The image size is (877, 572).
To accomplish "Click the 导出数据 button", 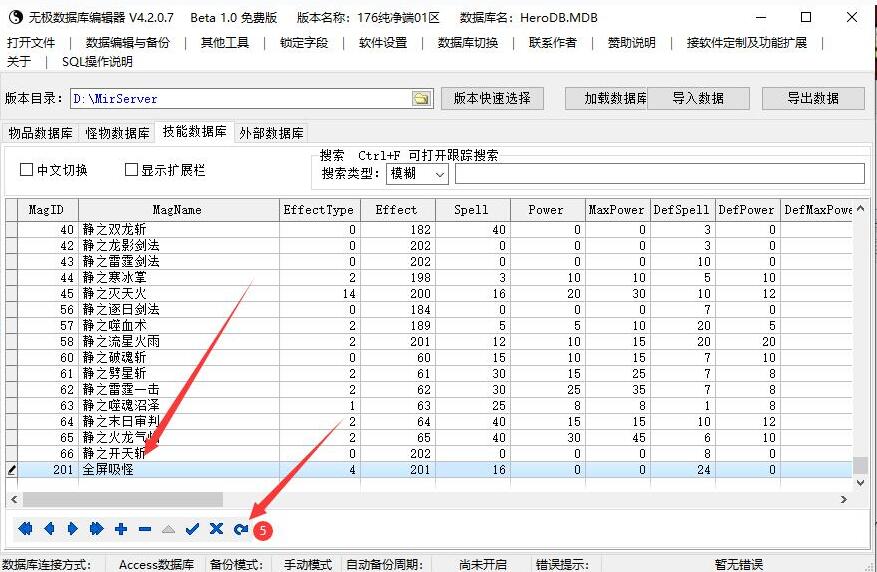I will pyautogui.click(x=813, y=98).
